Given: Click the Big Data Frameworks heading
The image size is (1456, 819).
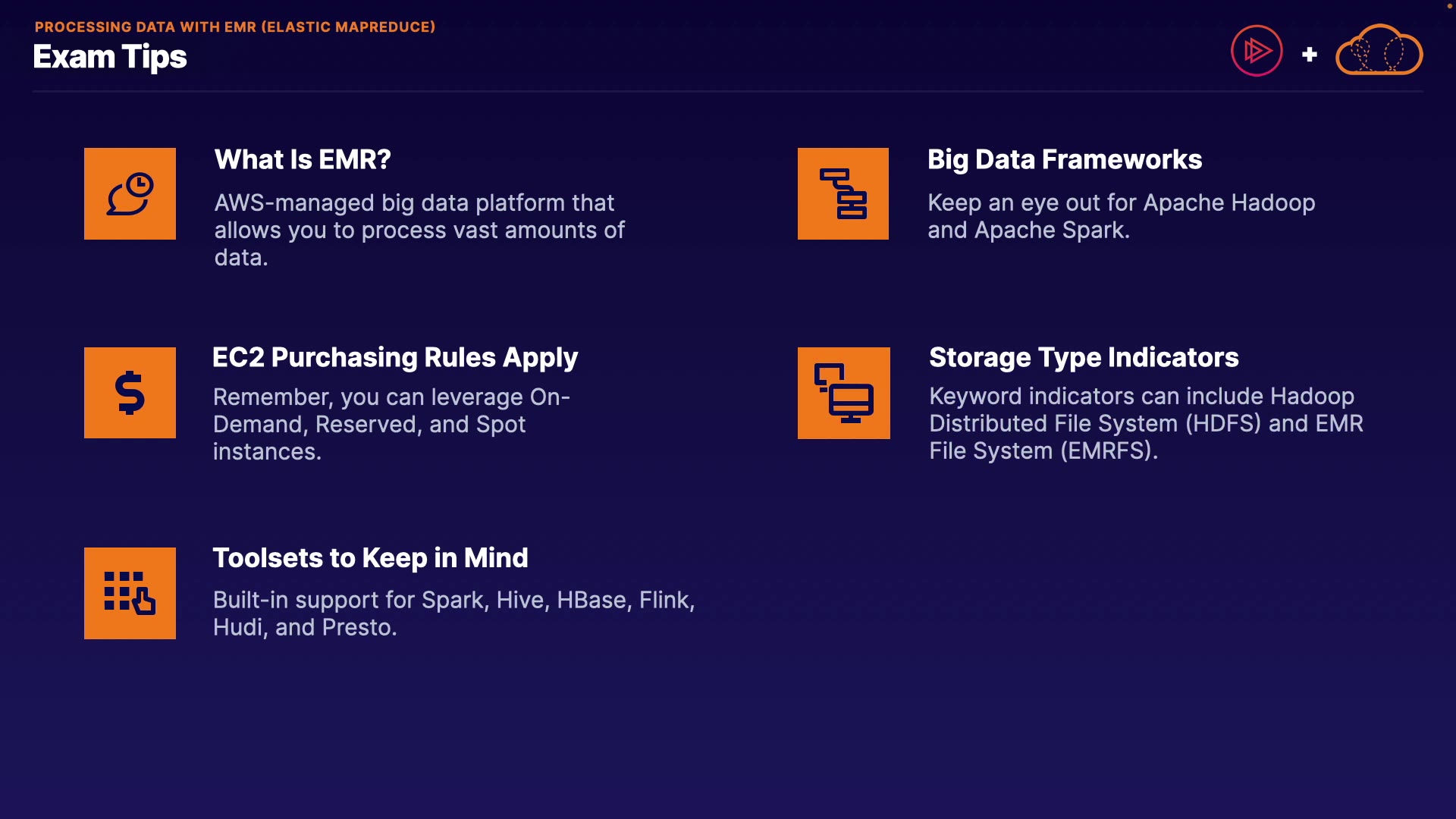Looking at the screenshot, I should pyautogui.click(x=1065, y=160).
